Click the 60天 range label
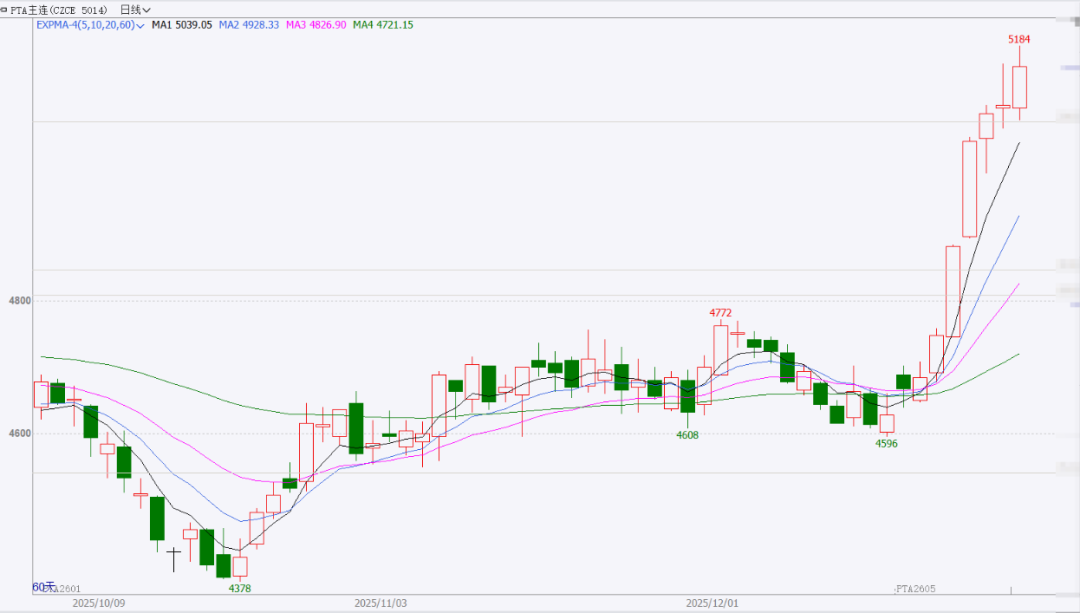Viewport: 1080px width, 613px height. click(43, 587)
